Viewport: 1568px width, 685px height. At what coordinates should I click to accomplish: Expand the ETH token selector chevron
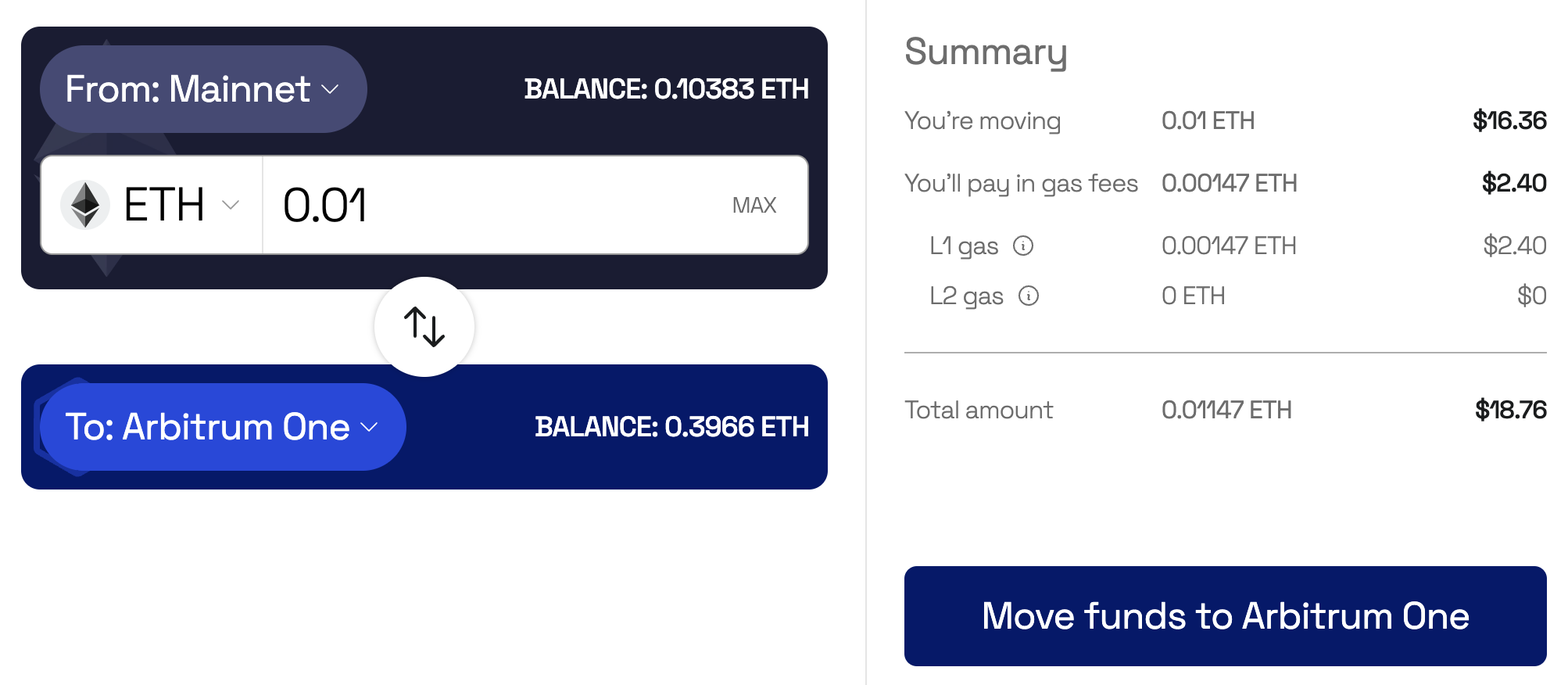pyautogui.click(x=231, y=205)
